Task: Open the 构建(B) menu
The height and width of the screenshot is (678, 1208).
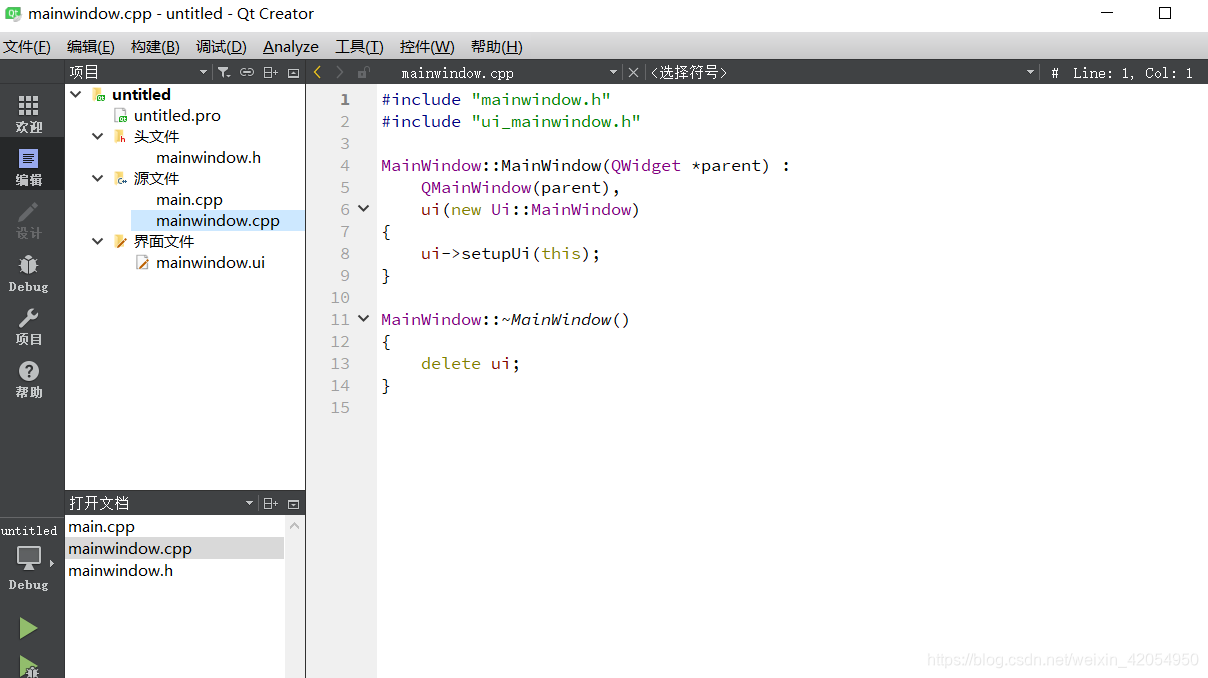Action: [155, 47]
